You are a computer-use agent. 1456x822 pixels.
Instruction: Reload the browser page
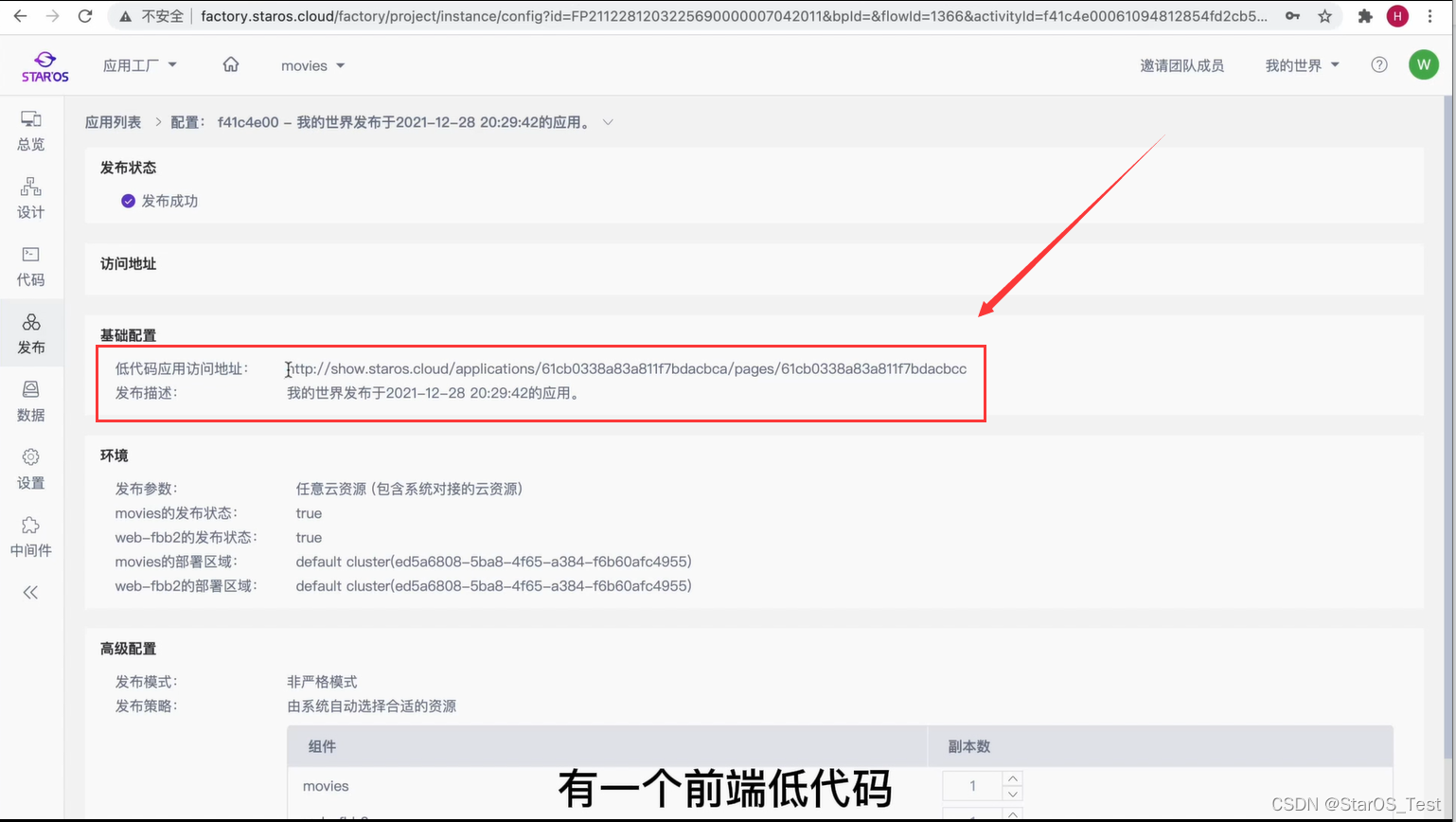(85, 16)
